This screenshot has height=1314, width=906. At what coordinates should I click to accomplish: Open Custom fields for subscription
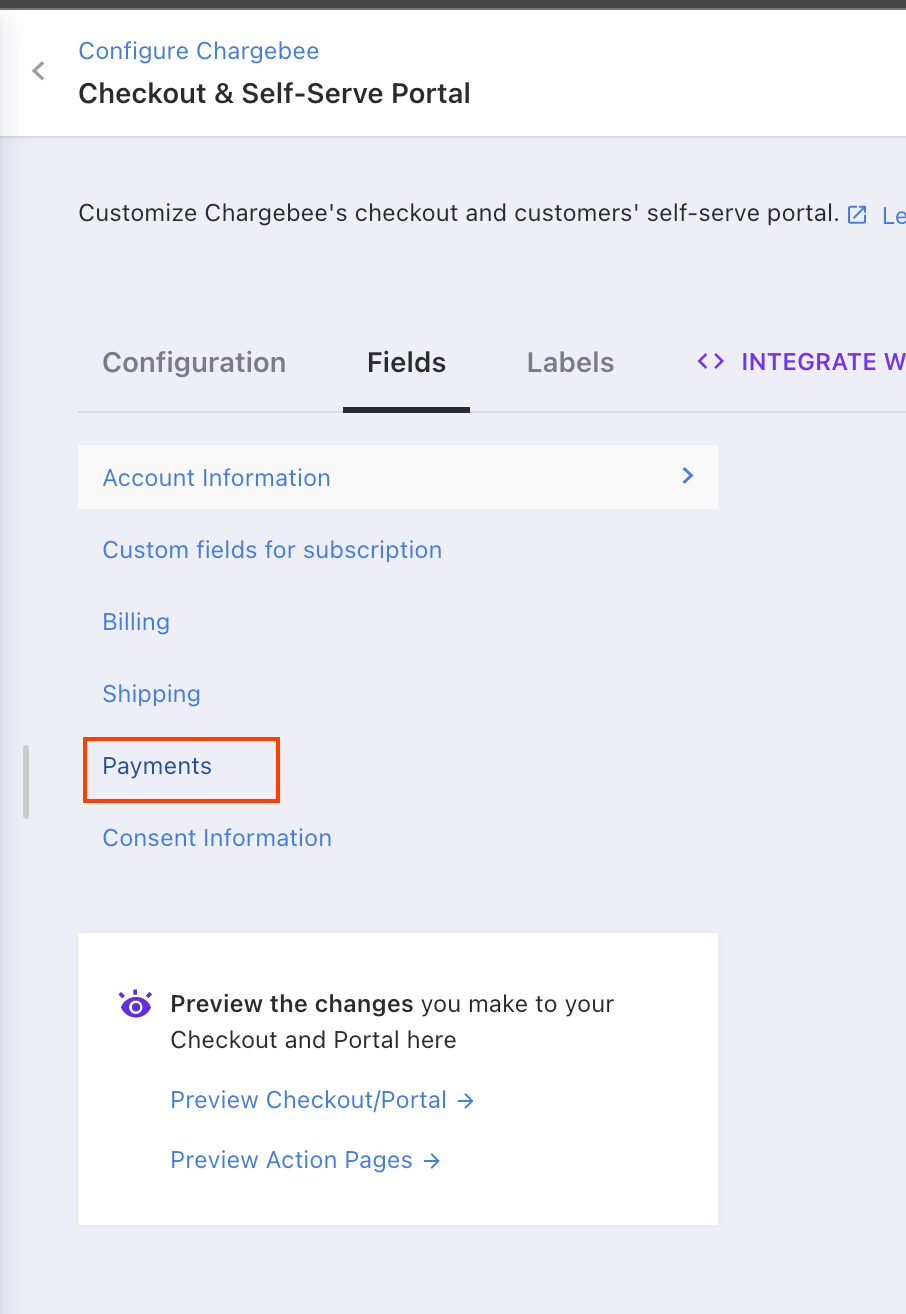[272, 550]
